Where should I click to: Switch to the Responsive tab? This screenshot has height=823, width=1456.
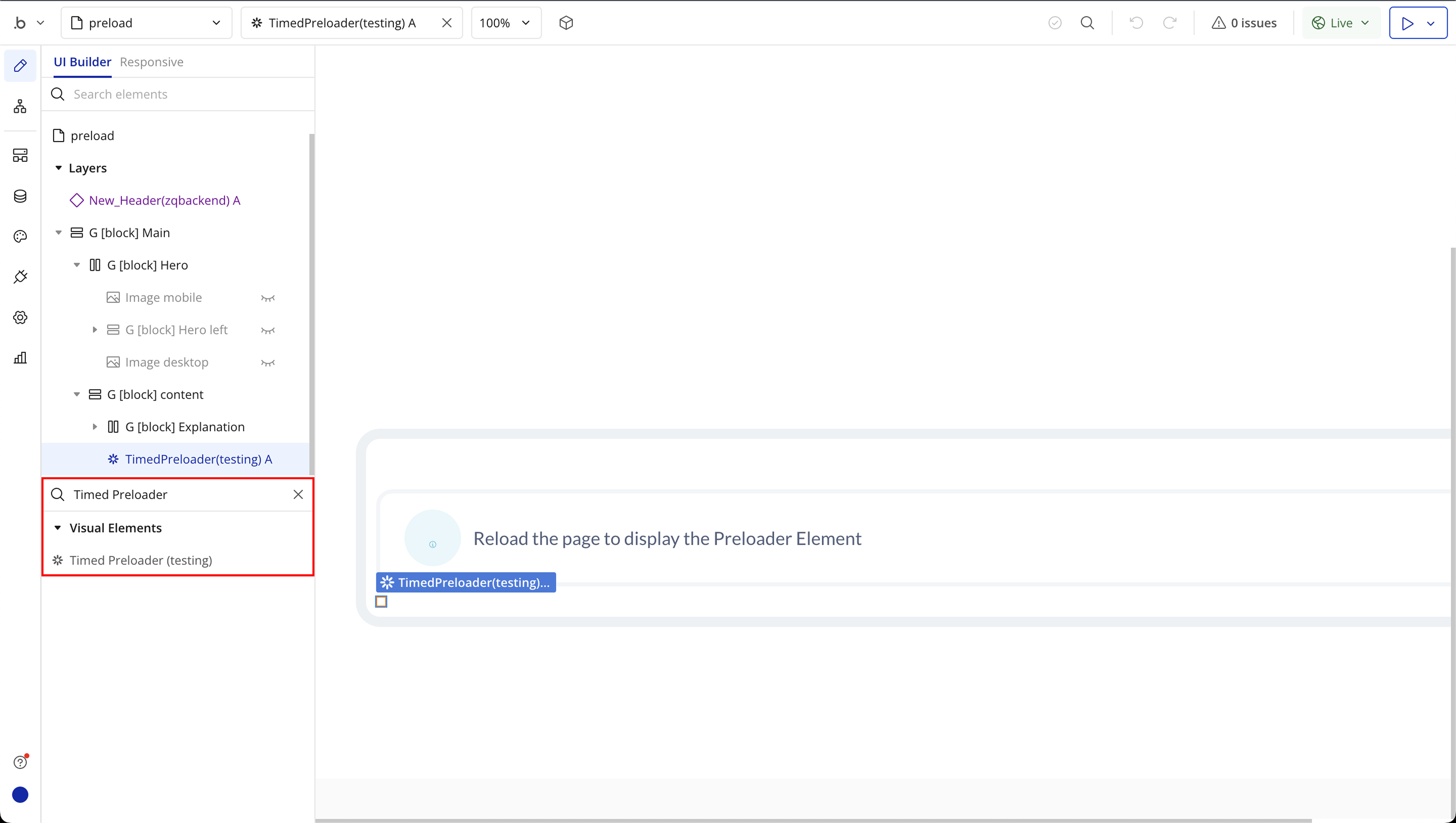[151, 62]
